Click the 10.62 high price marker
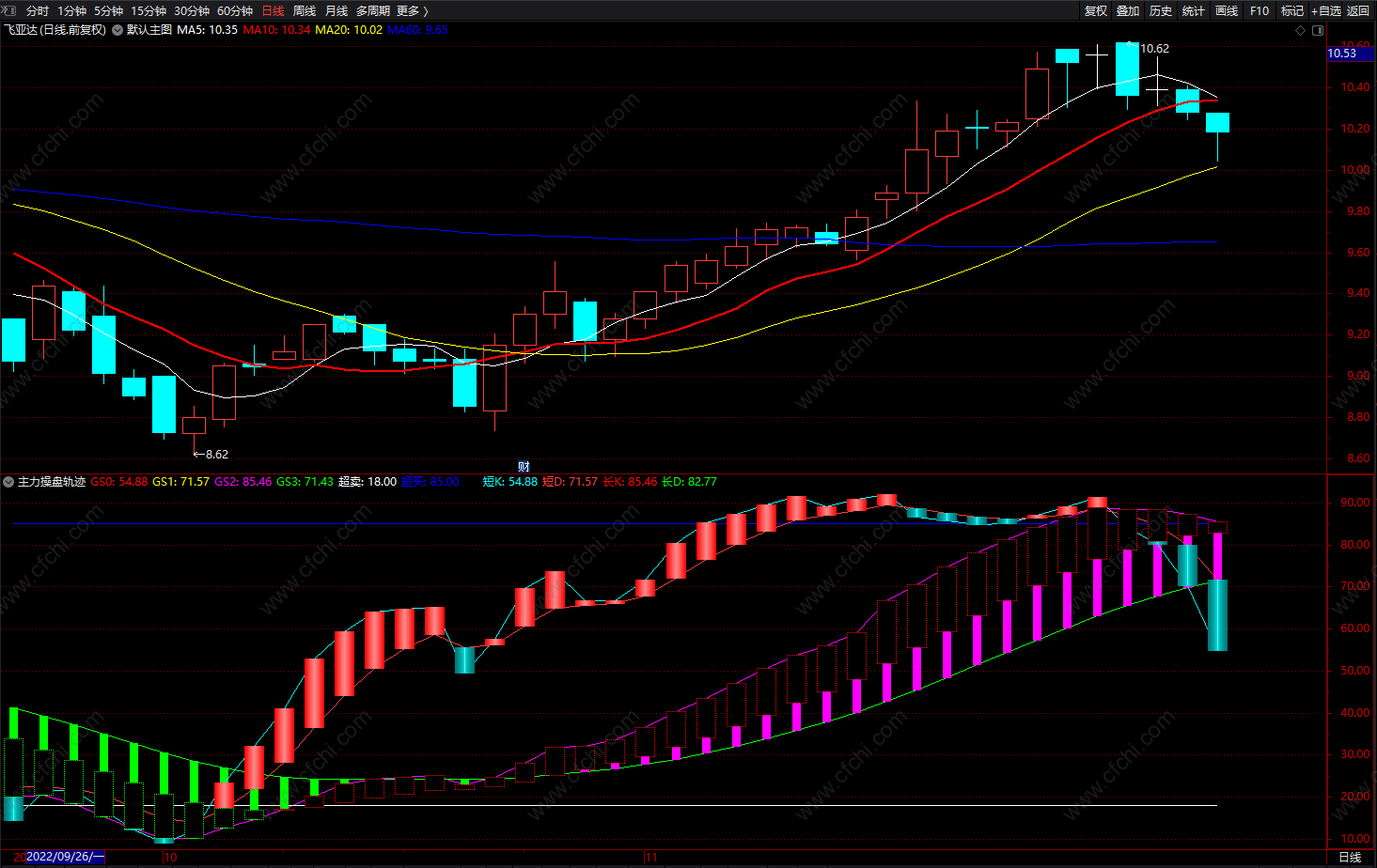 pos(1155,48)
